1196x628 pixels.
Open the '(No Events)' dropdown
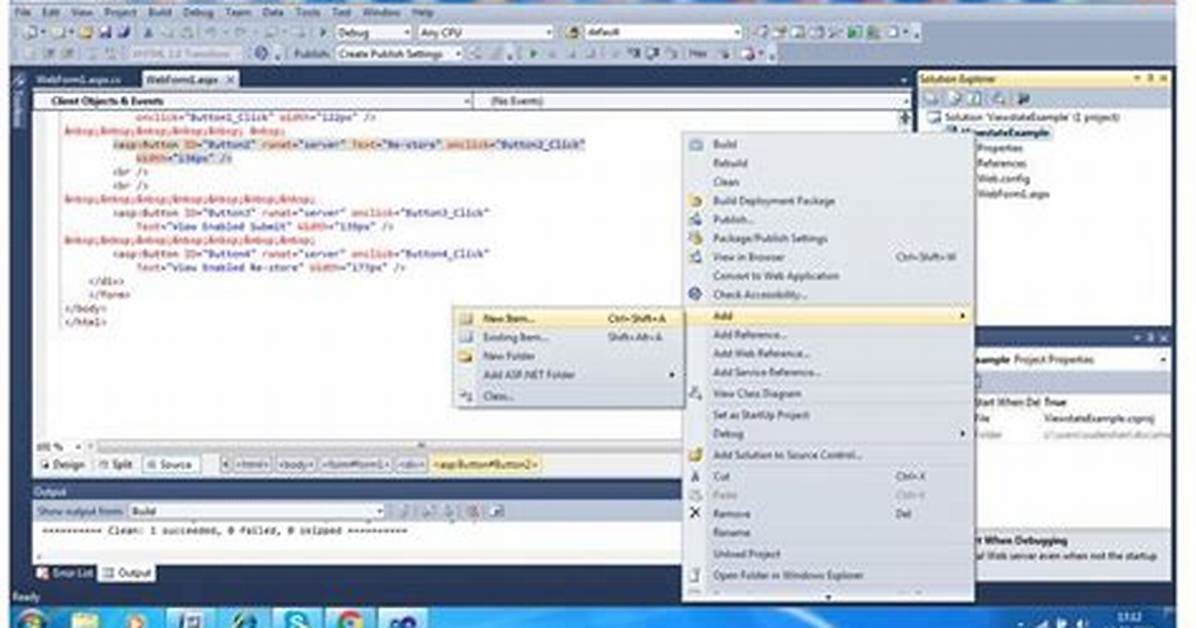click(692, 101)
